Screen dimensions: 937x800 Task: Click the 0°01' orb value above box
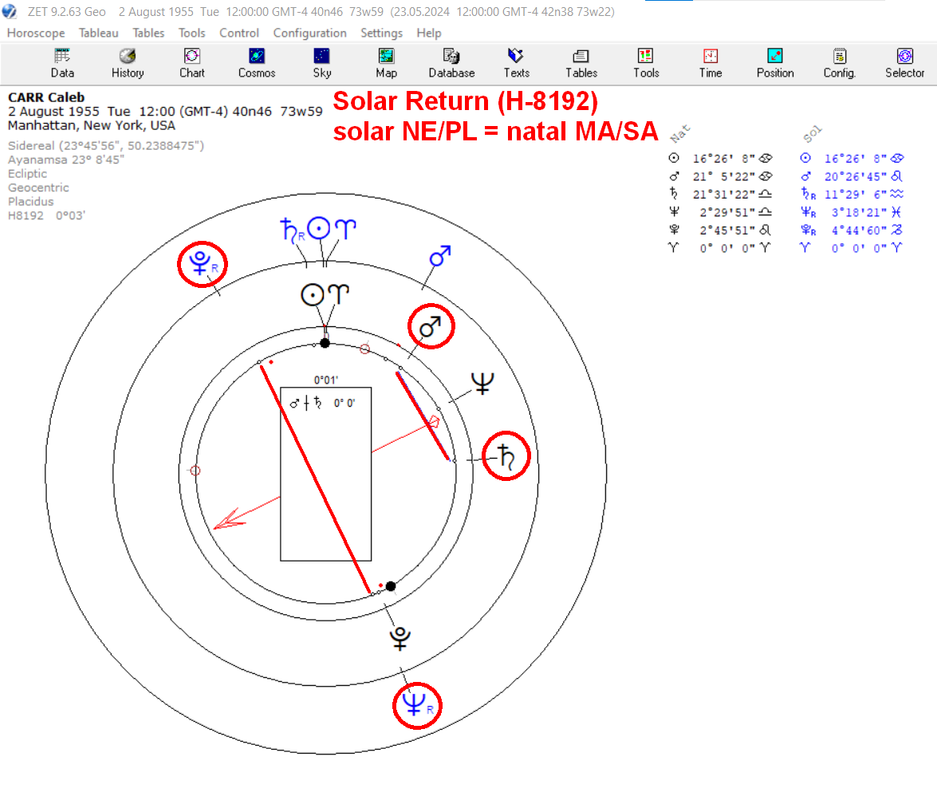[326, 380]
